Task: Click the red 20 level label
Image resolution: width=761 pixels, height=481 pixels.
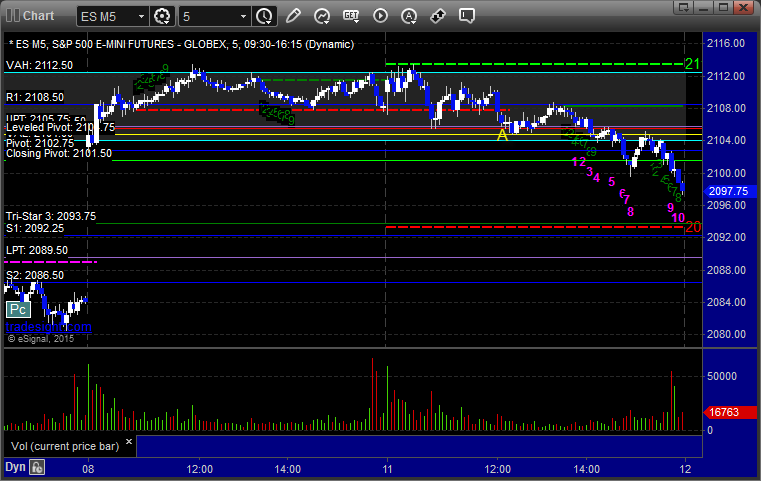Action: 693,227
